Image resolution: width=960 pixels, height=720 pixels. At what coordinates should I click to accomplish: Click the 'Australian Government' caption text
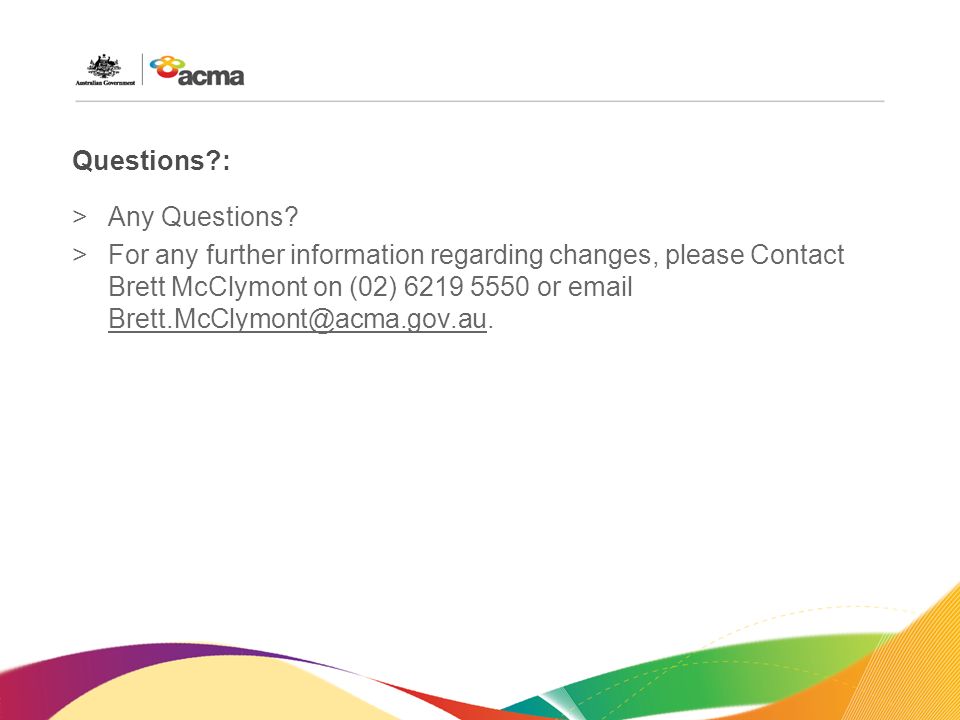pos(105,83)
